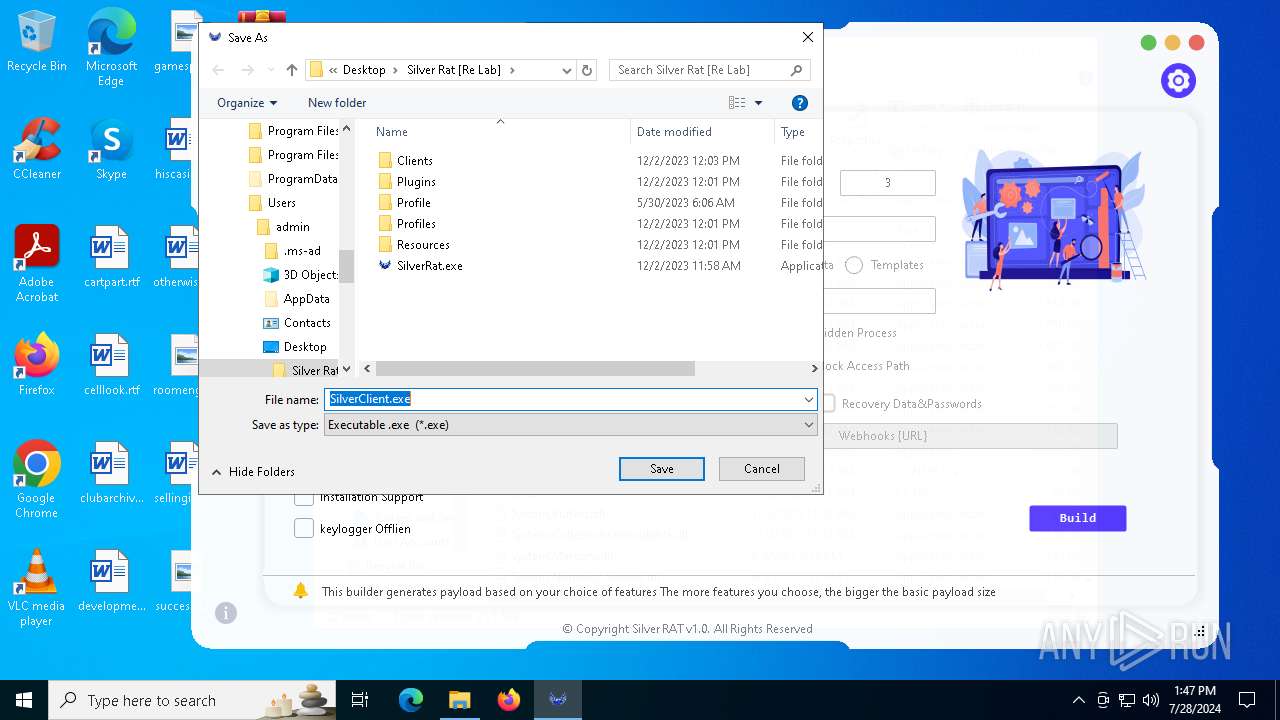Open recent locations dropdown arrow
The width and height of the screenshot is (1280, 720).
click(270, 70)
